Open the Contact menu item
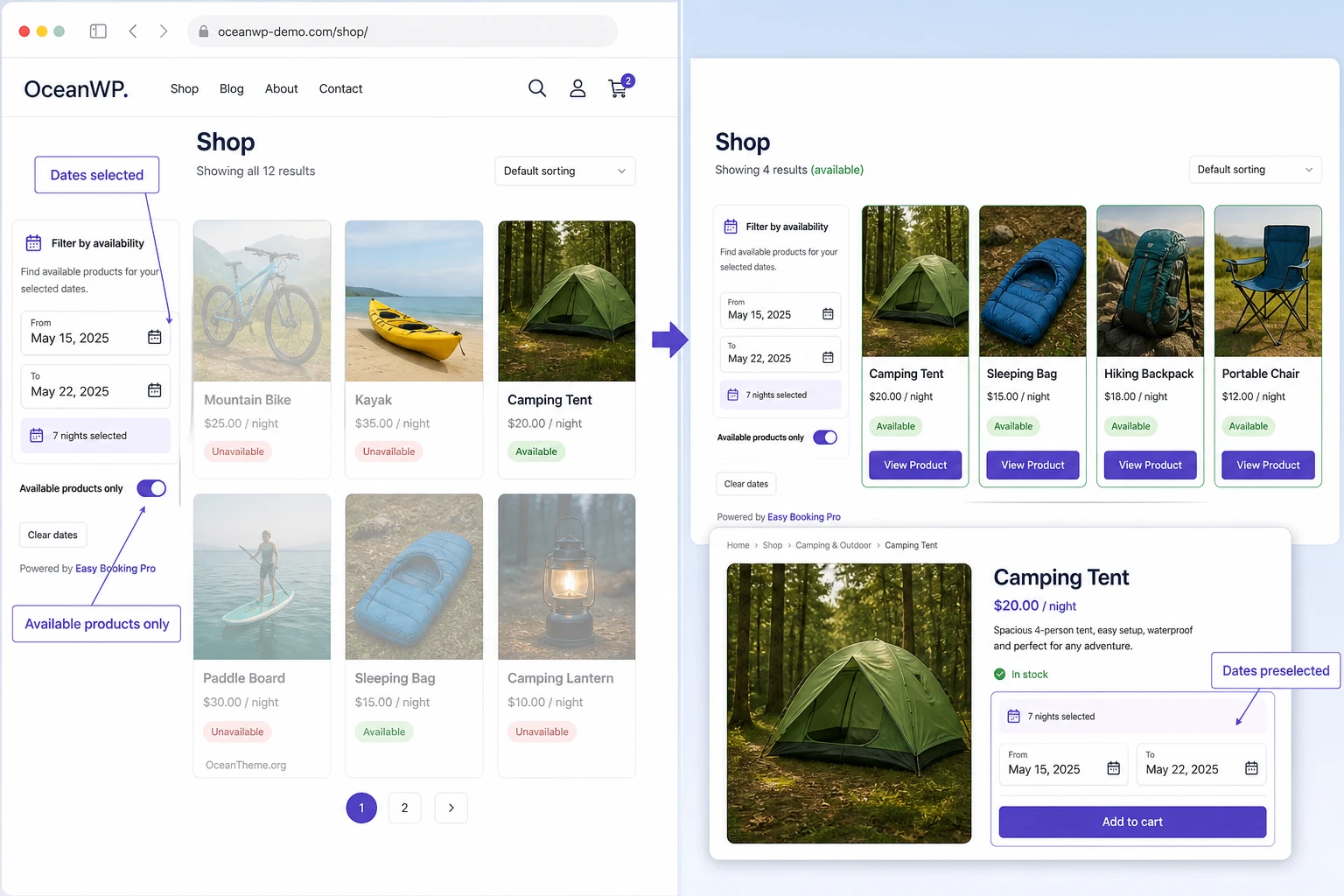This screenshot has height=896, width=1344. tap(340, 88)
